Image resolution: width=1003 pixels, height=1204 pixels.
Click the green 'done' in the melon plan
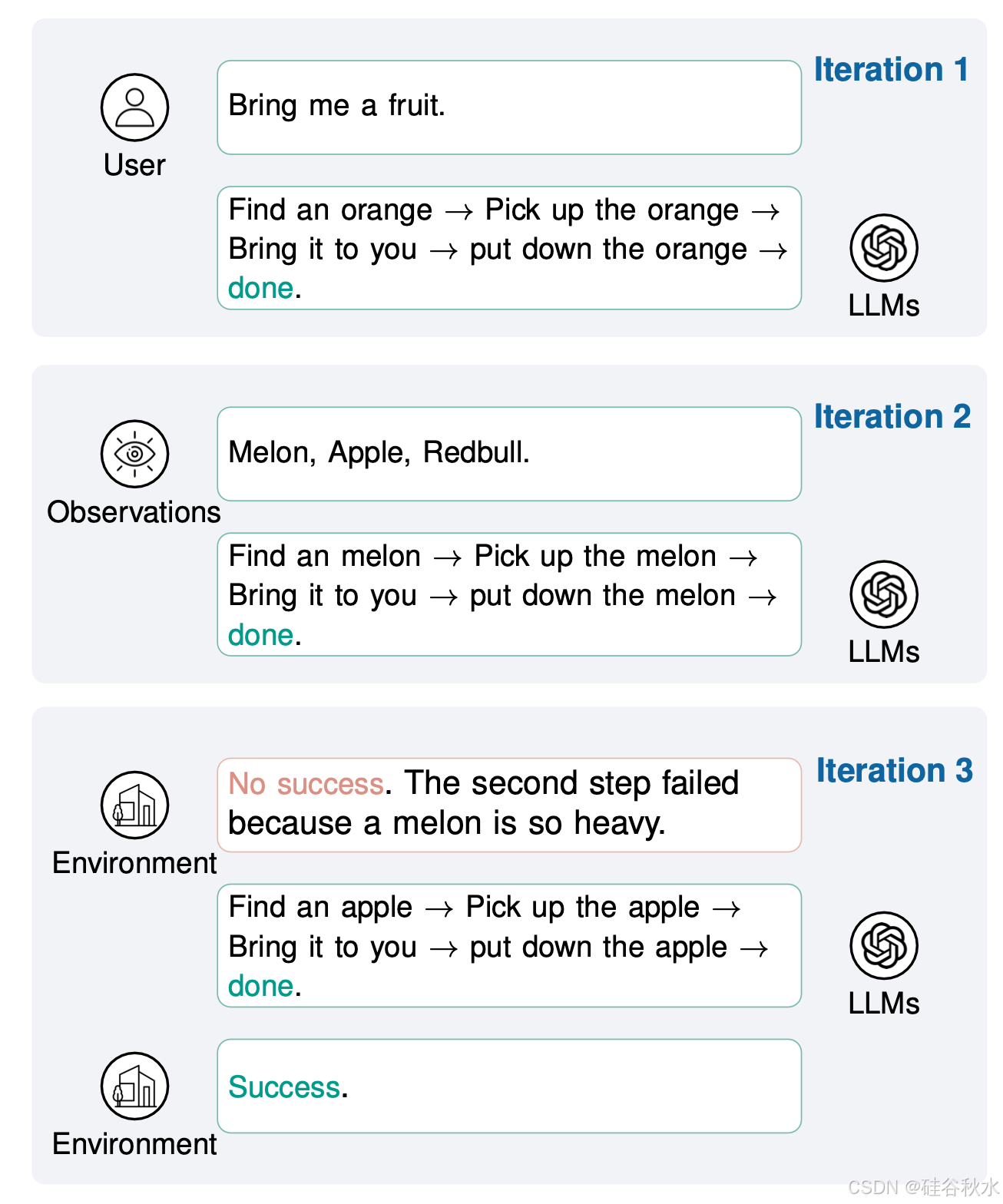(261, 635)
